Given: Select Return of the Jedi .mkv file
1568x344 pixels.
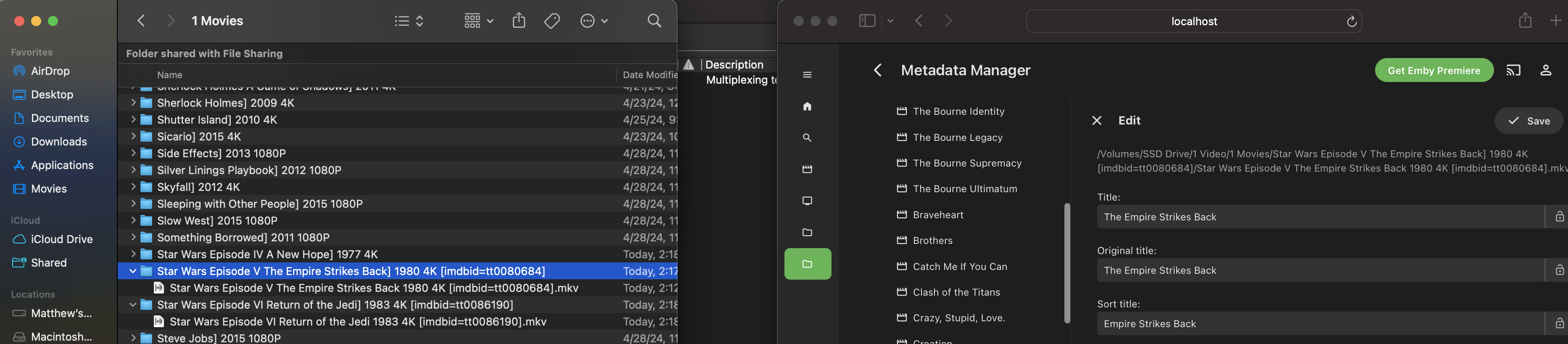Looking at the screenshot, I should [x=397, y=321].
